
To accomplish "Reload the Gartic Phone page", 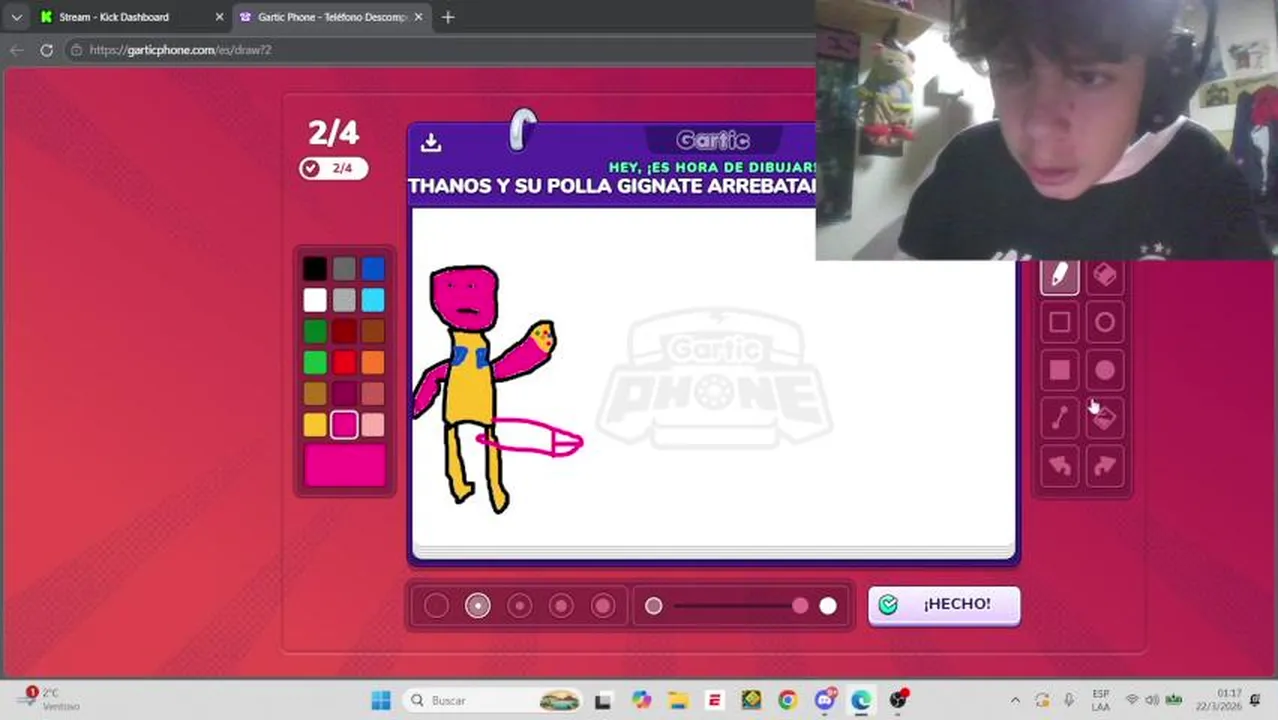I will (46, 50).
